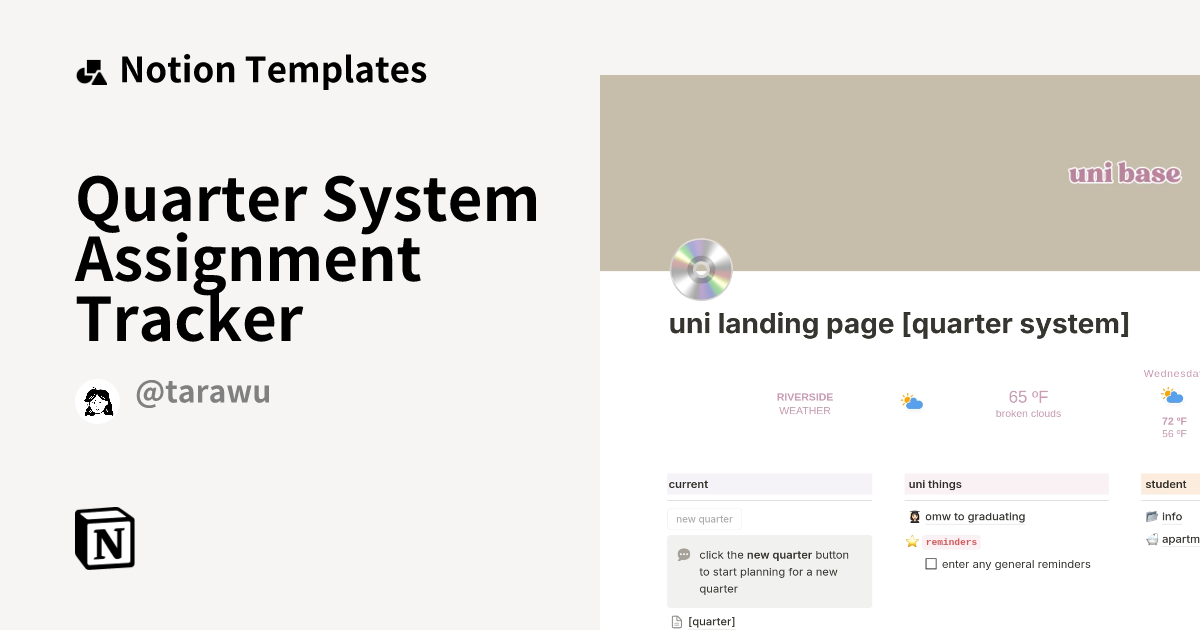
Task: Open the info link under student
Action: [x=1173, y=516]
